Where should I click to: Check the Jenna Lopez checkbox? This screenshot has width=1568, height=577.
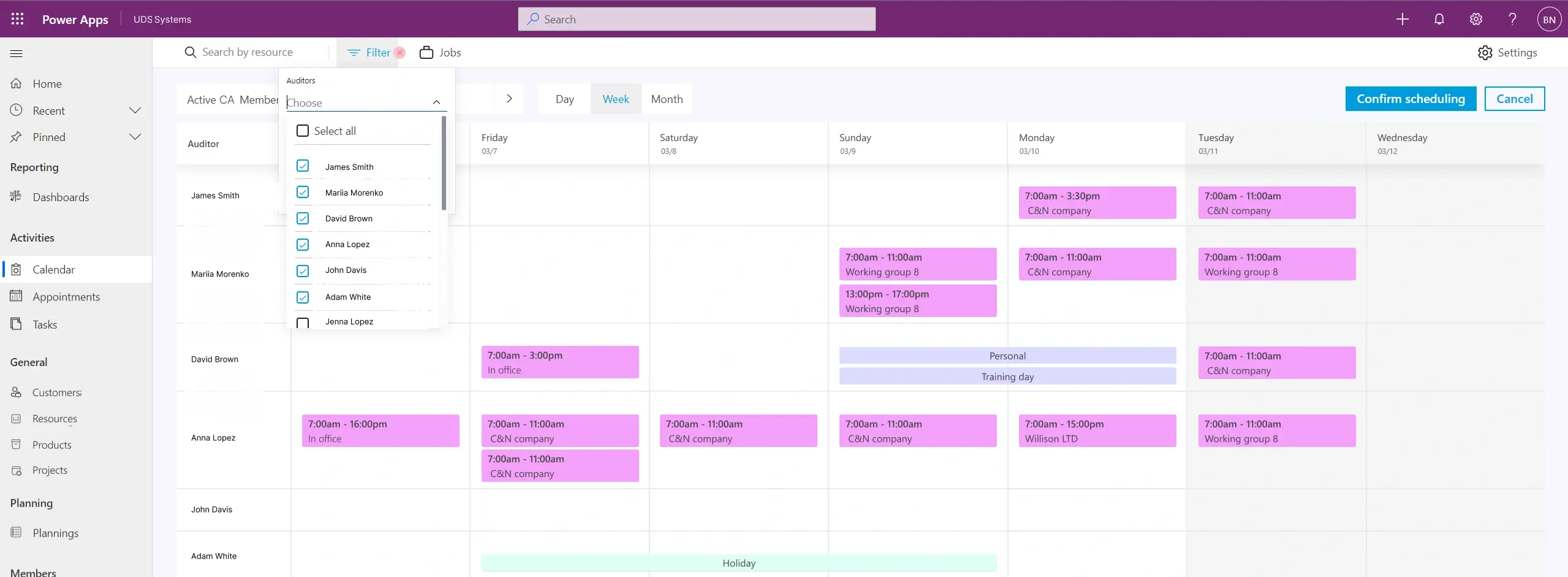303,321
